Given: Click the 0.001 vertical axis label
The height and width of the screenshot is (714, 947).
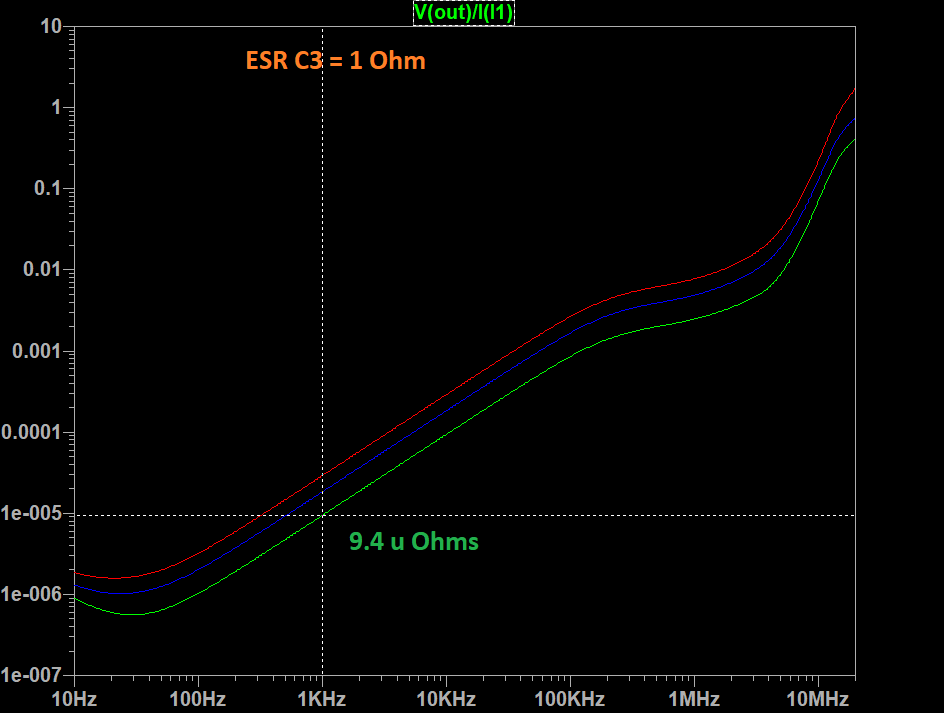Looking at the screenshot, I should [x=37, y=351].
